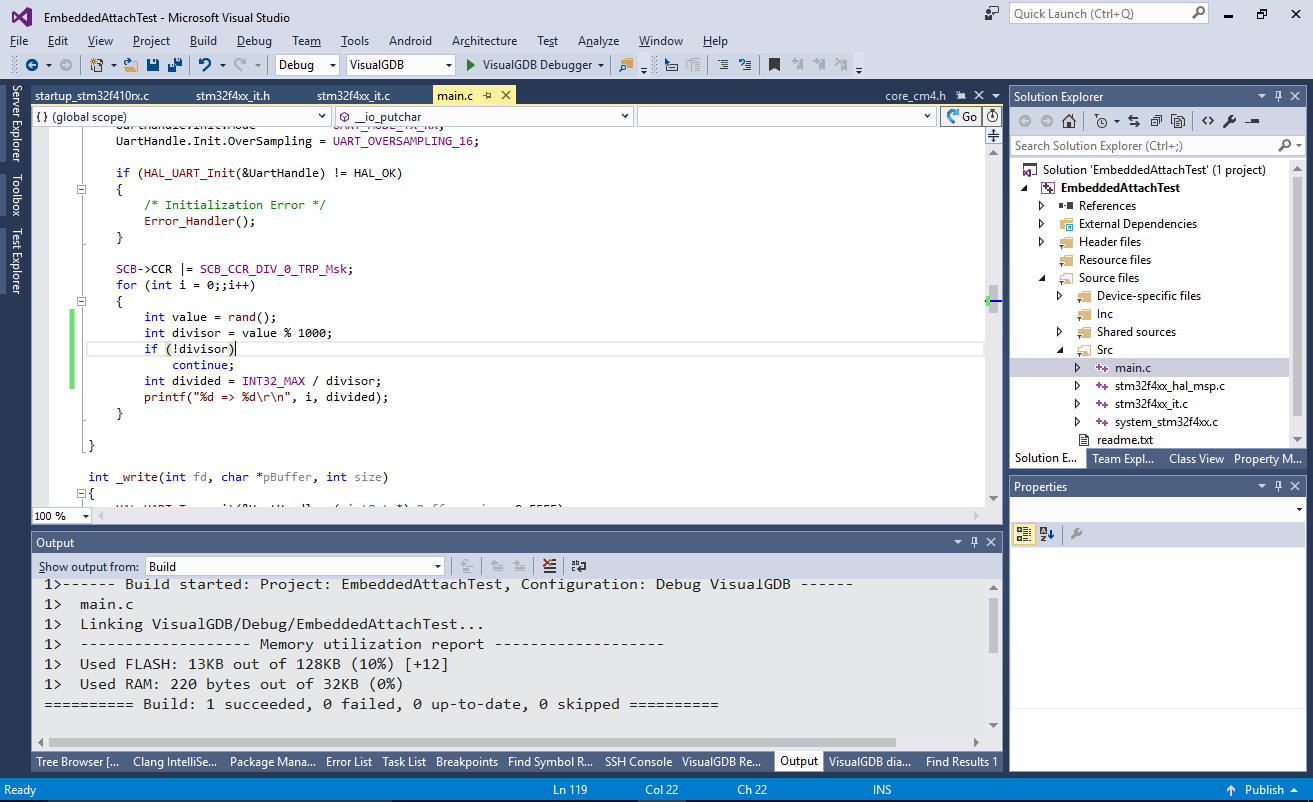
Task: Click the Feedback icon in title bar
Action: point(992,14)
